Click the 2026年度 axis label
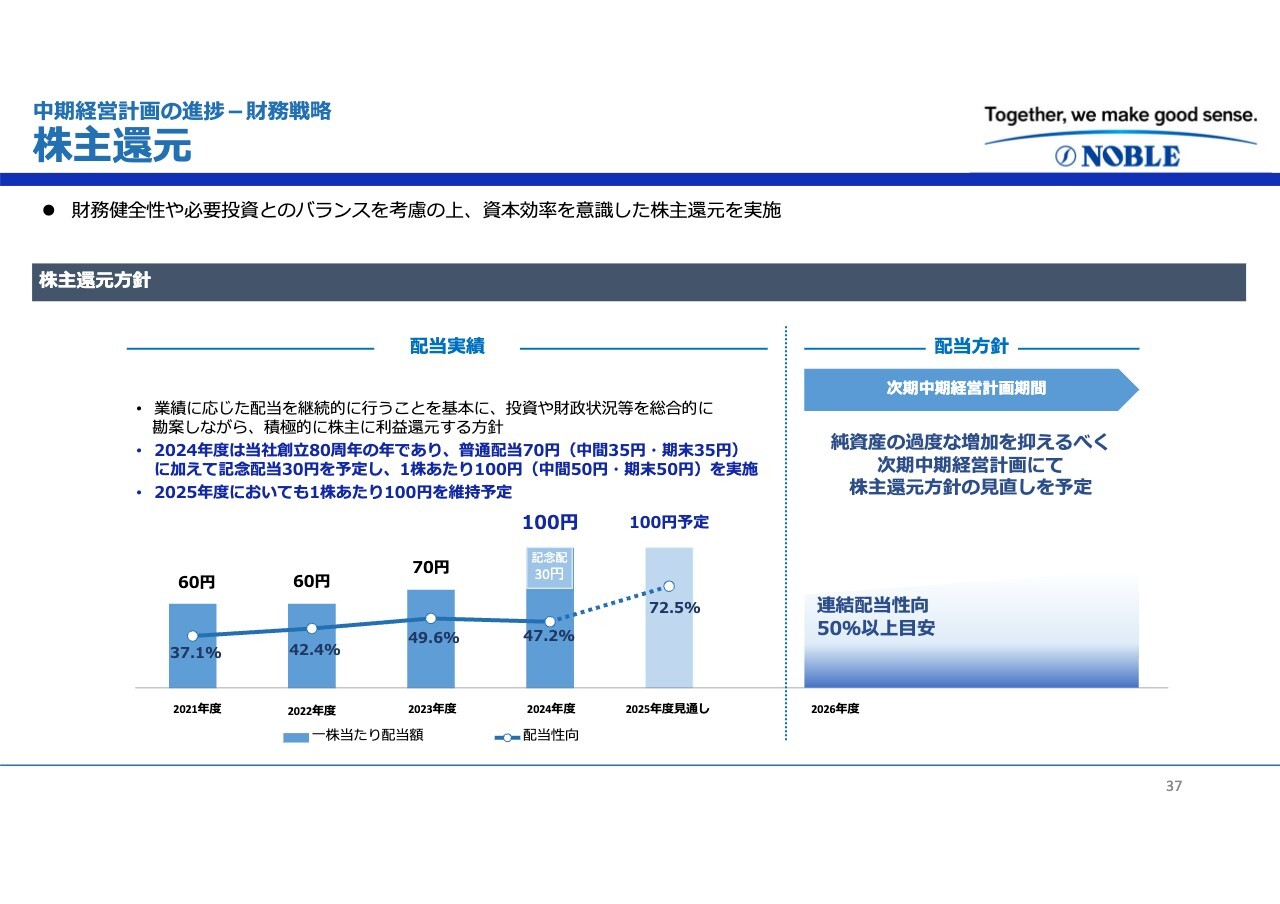The width and height of the screenshot is (1280, 904). (834, 709)
